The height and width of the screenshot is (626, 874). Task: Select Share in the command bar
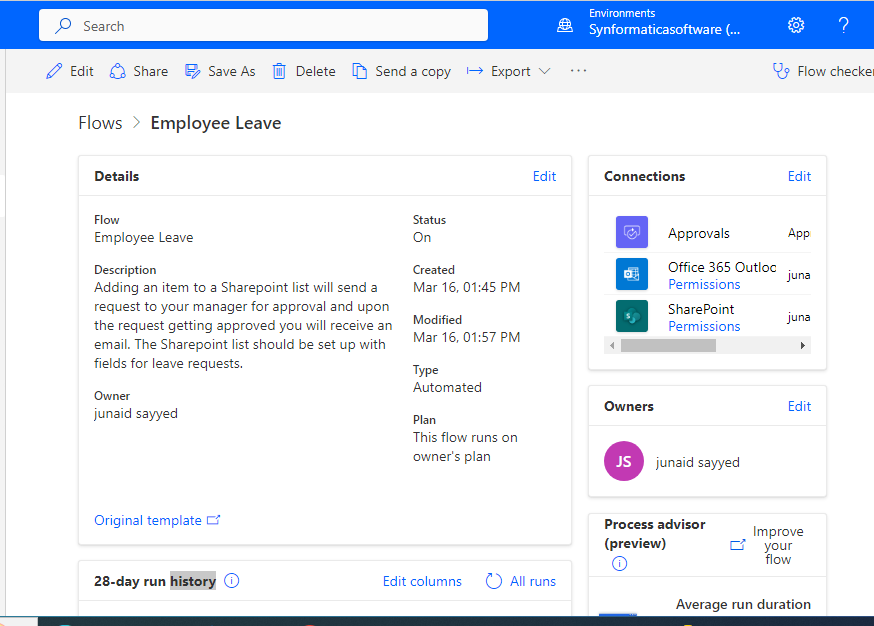click(139, 71)
